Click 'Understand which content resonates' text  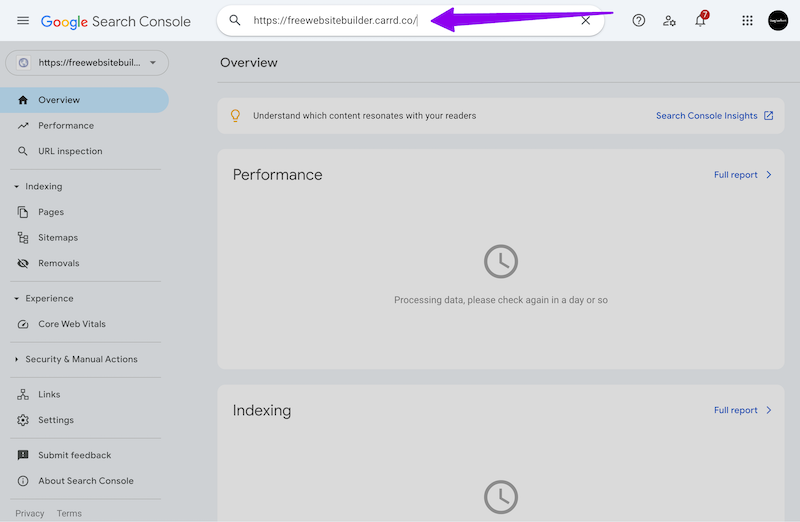[x=365, y=116]
